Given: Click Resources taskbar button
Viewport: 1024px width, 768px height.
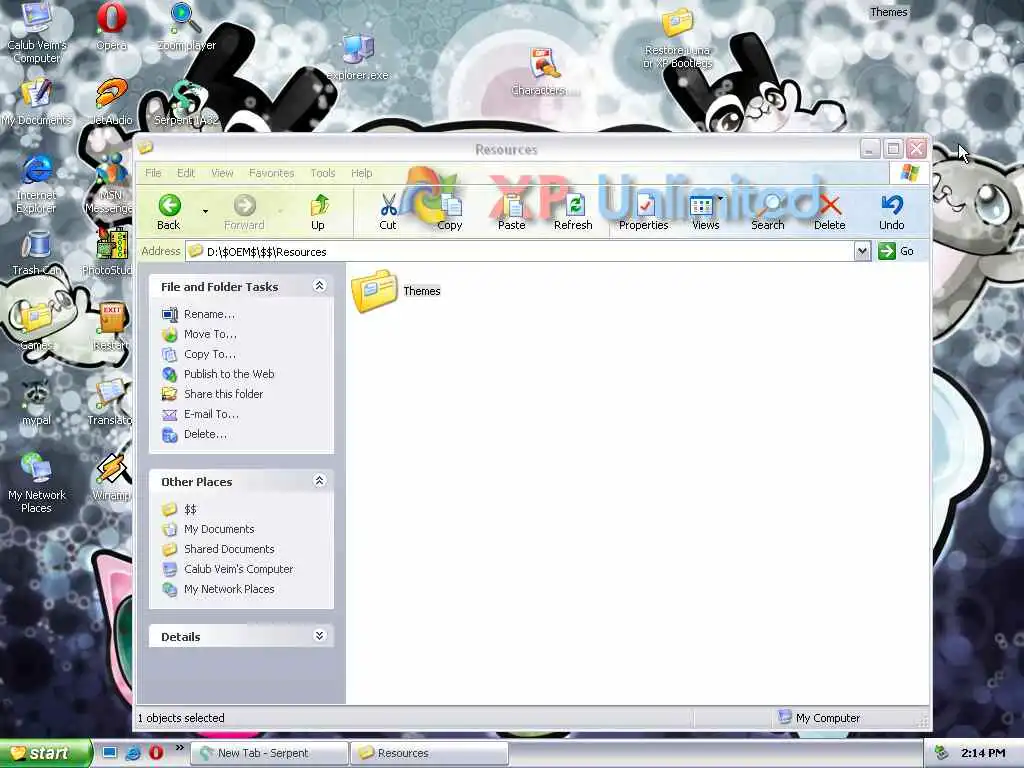Looking at the screenshot, I should 430,753.
